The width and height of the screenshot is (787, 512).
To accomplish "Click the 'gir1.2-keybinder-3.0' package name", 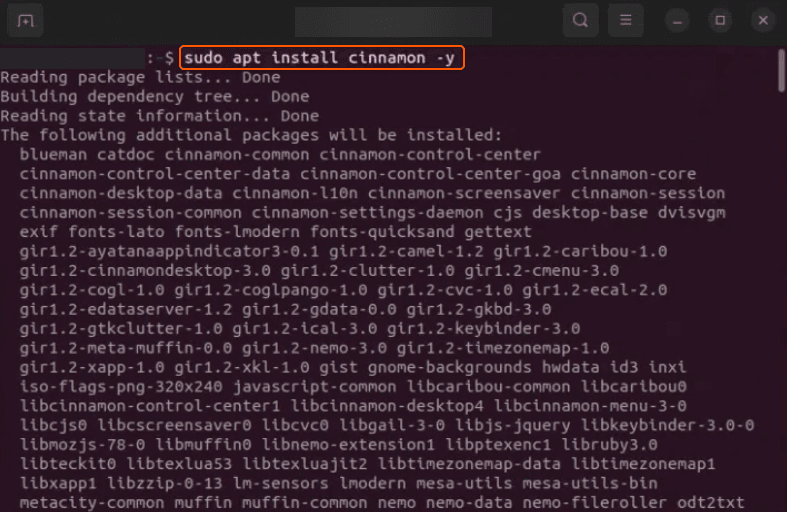I will point(483,329).
